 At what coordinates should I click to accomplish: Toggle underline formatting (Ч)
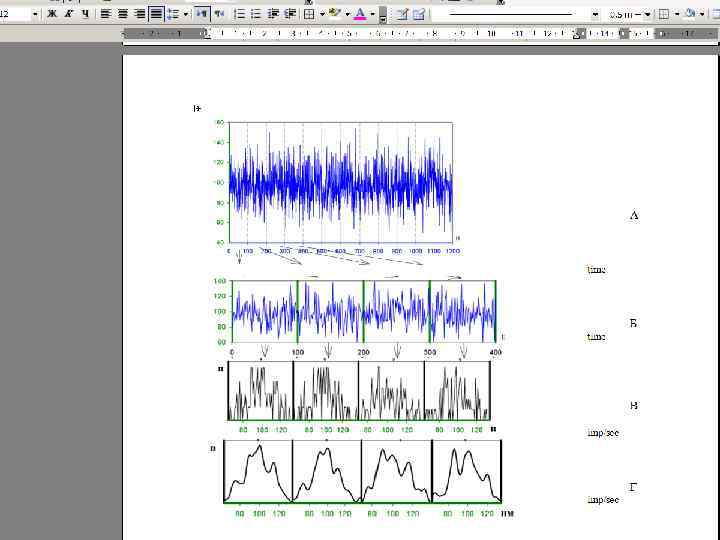click(x=85, y=14)
